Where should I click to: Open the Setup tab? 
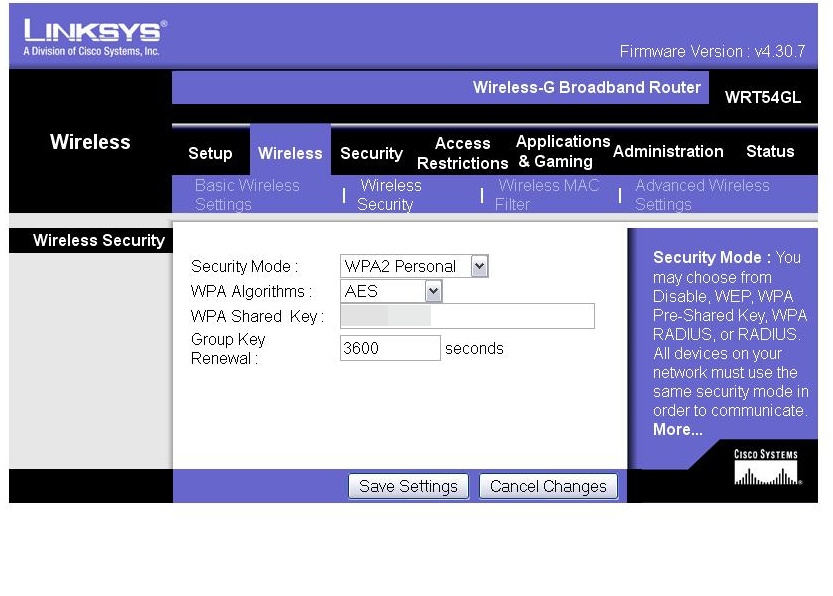pyautogui.click(x=210, y=153)
